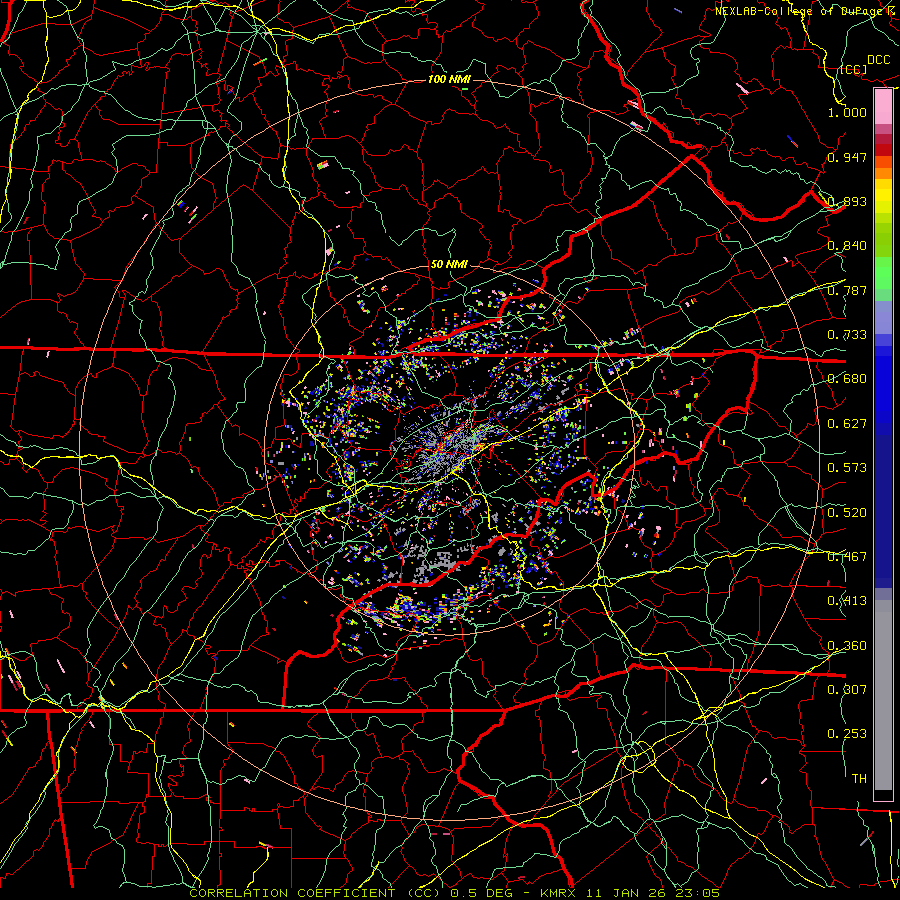Click the "100 NMI" range ring label
The width and height of the screenshot is (900, 900).
click(x=449, y=79)
